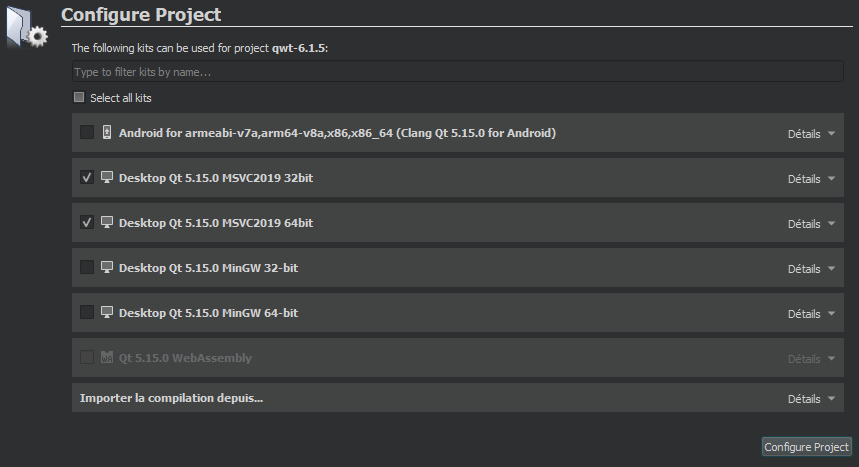Expand Détails for MinGW 32-bit kit

point(811,269)
